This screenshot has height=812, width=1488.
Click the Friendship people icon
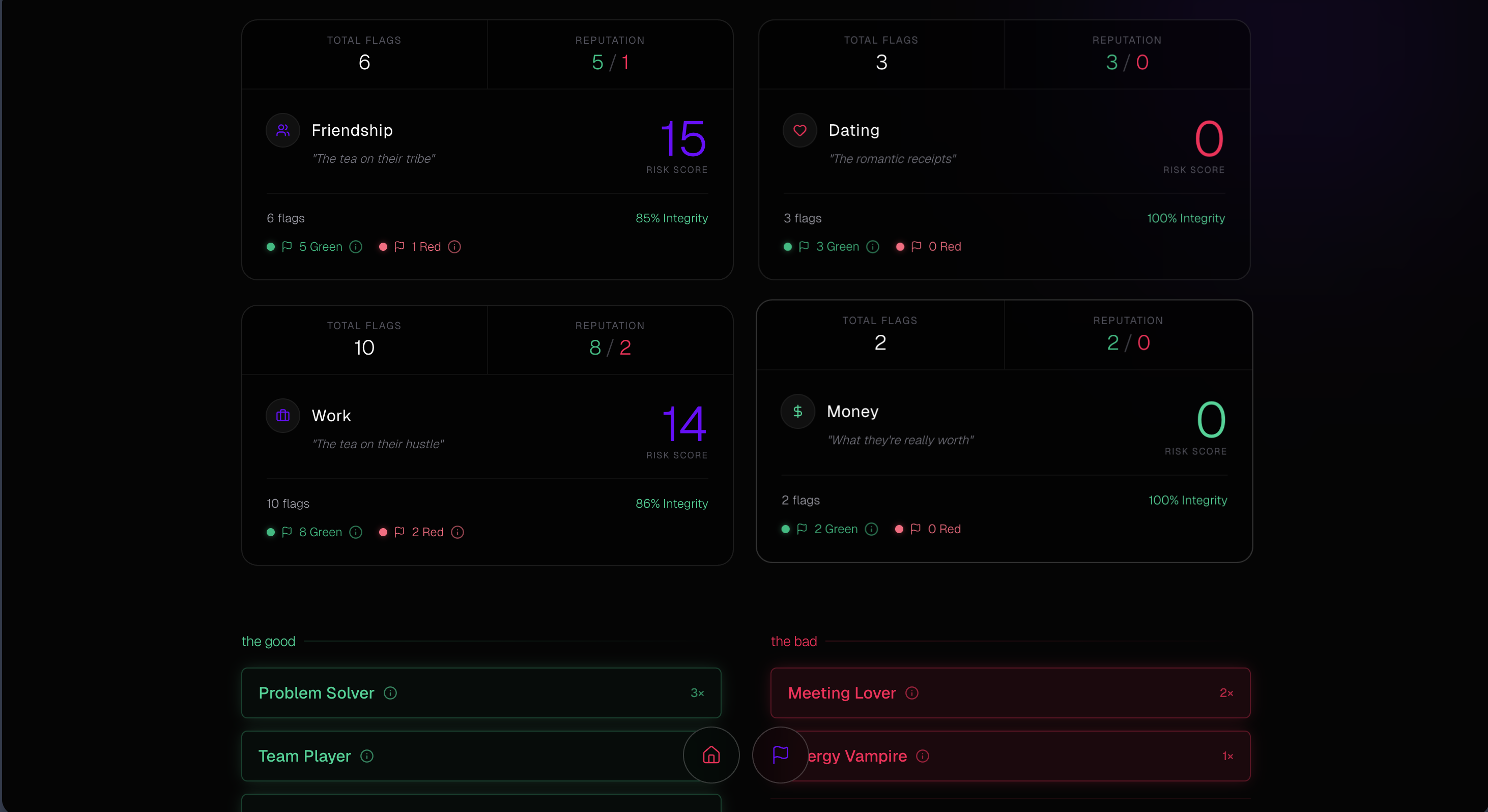[x=282, y=130]
